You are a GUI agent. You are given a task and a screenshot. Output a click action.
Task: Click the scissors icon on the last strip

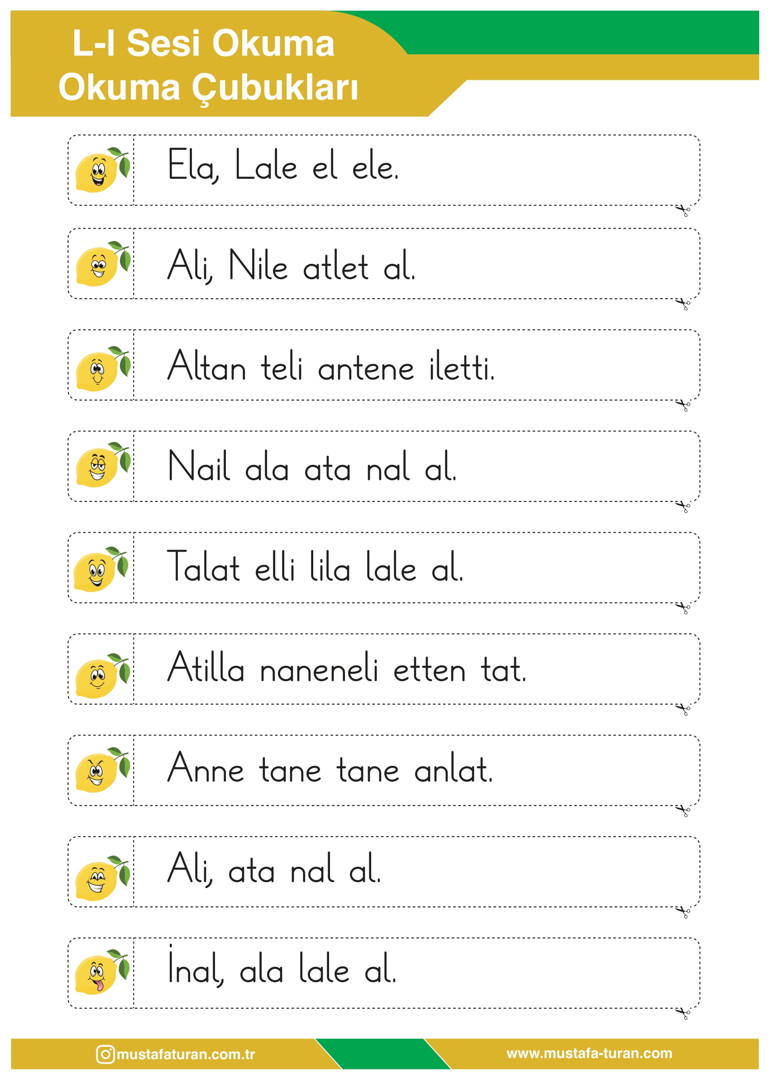tap(683, 1012)
